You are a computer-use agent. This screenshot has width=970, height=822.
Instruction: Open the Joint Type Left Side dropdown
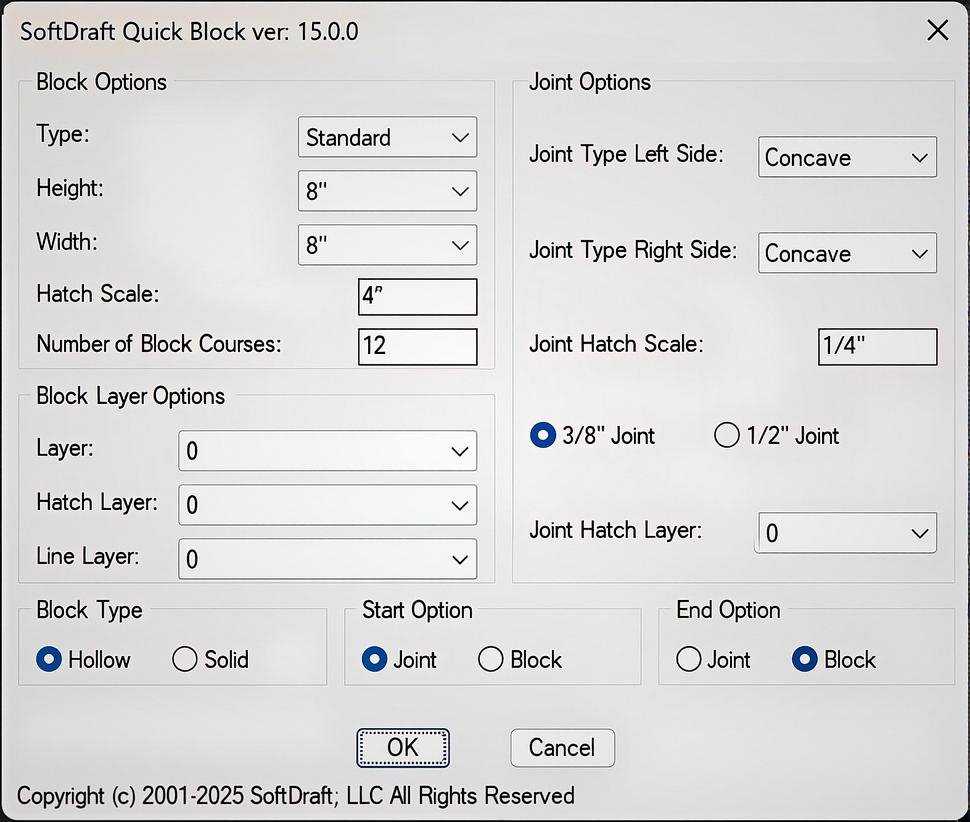[846, 157]
